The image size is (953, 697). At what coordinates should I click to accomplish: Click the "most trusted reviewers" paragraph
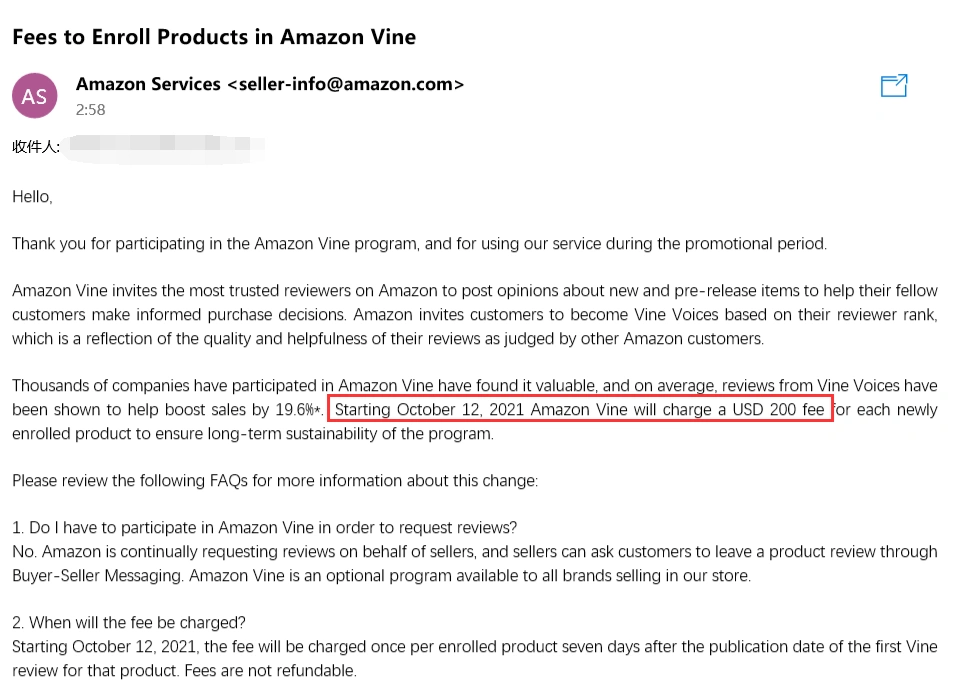474,314
